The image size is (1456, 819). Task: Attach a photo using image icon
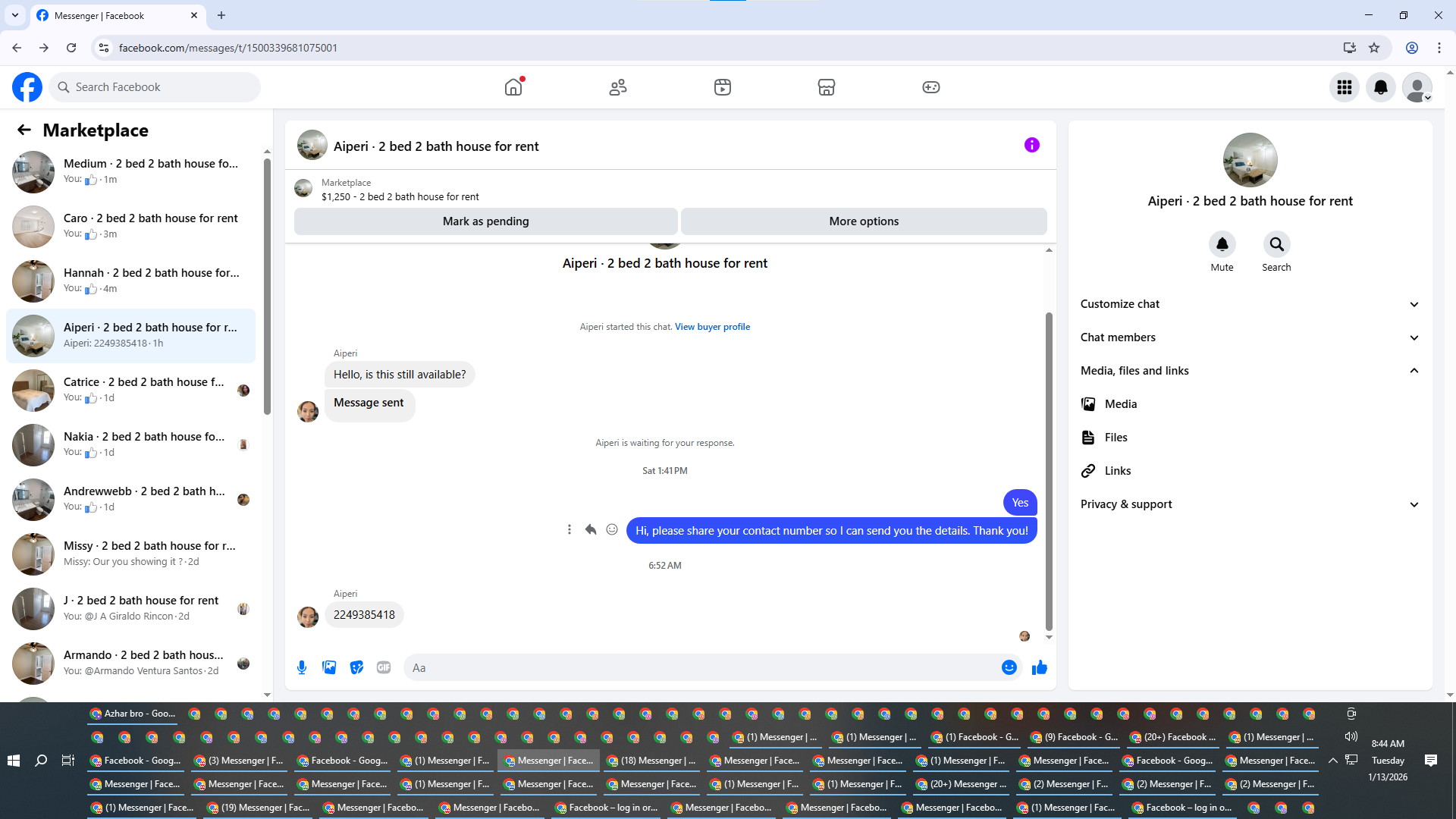[329, 667]
